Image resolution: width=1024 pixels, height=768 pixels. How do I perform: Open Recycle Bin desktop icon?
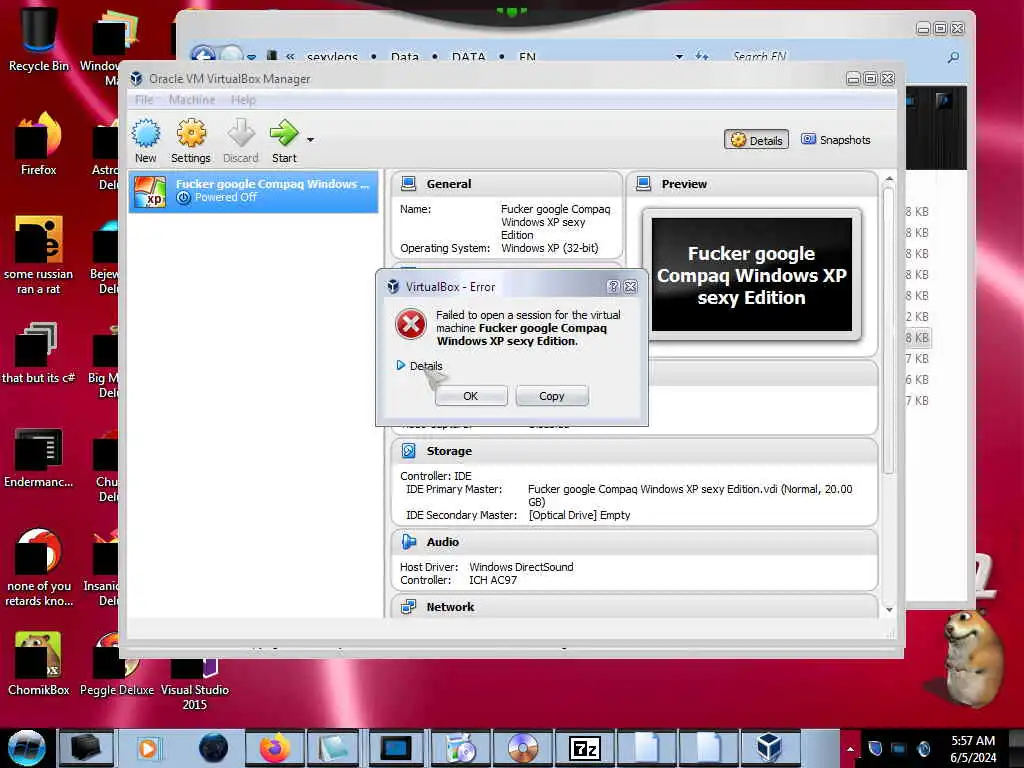[39, 38]
